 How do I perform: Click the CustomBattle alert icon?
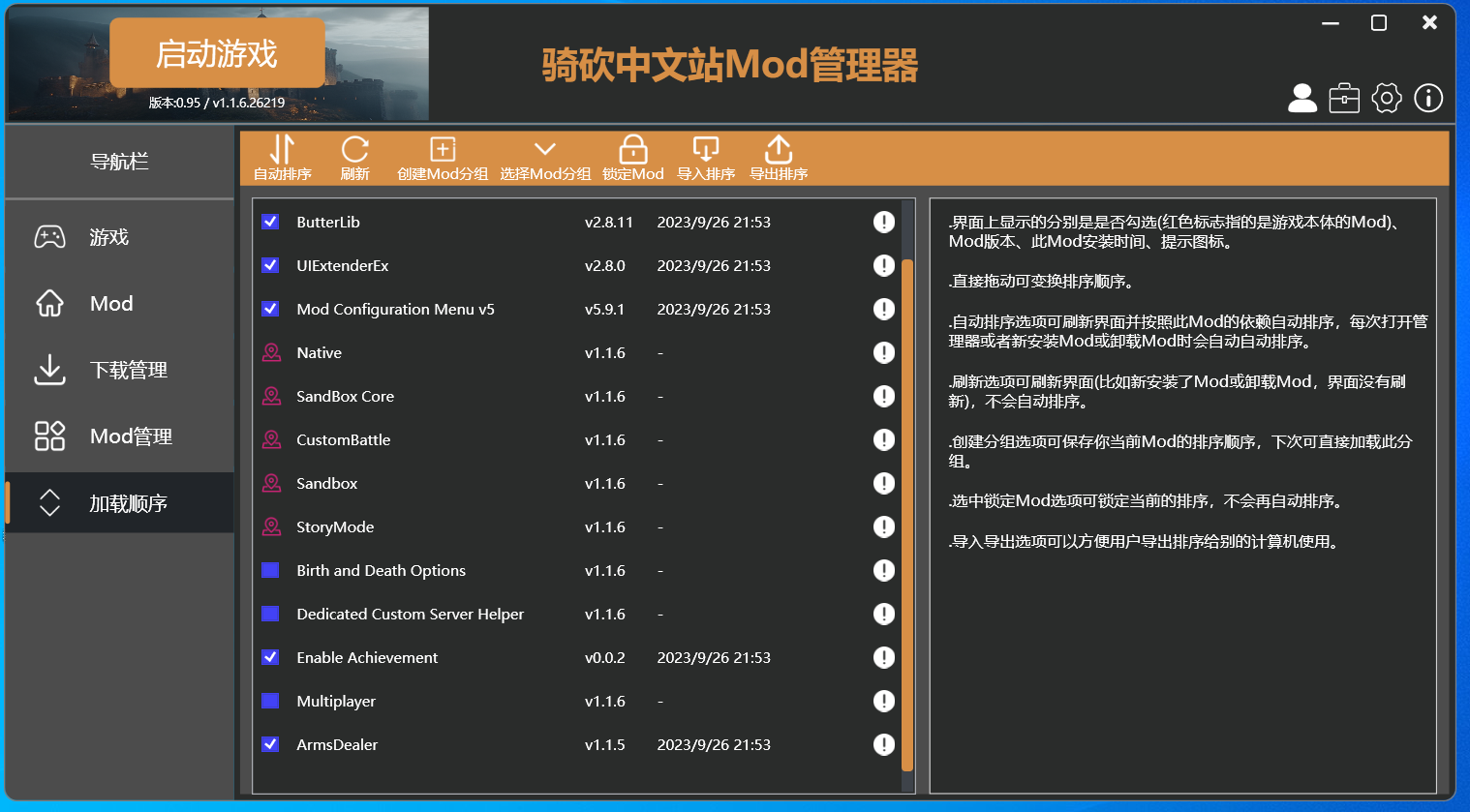point(884,439)
